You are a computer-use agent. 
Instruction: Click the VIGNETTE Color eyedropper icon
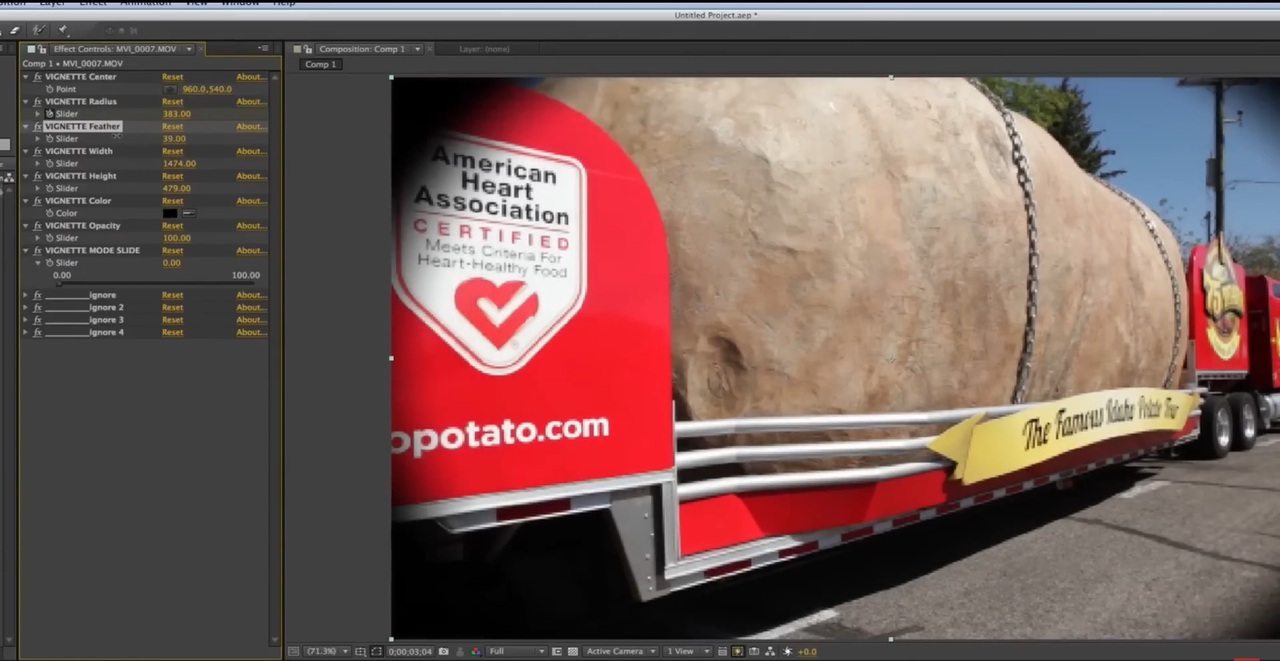click(188, 213)
